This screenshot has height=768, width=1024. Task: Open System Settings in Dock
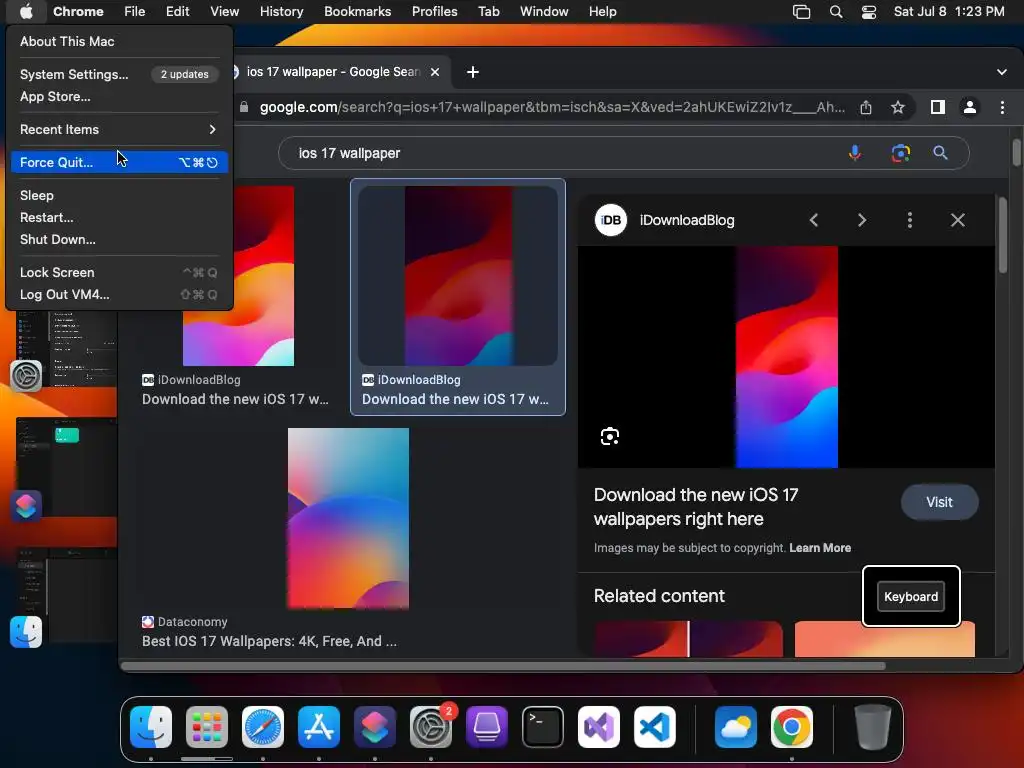pos(431,727)
